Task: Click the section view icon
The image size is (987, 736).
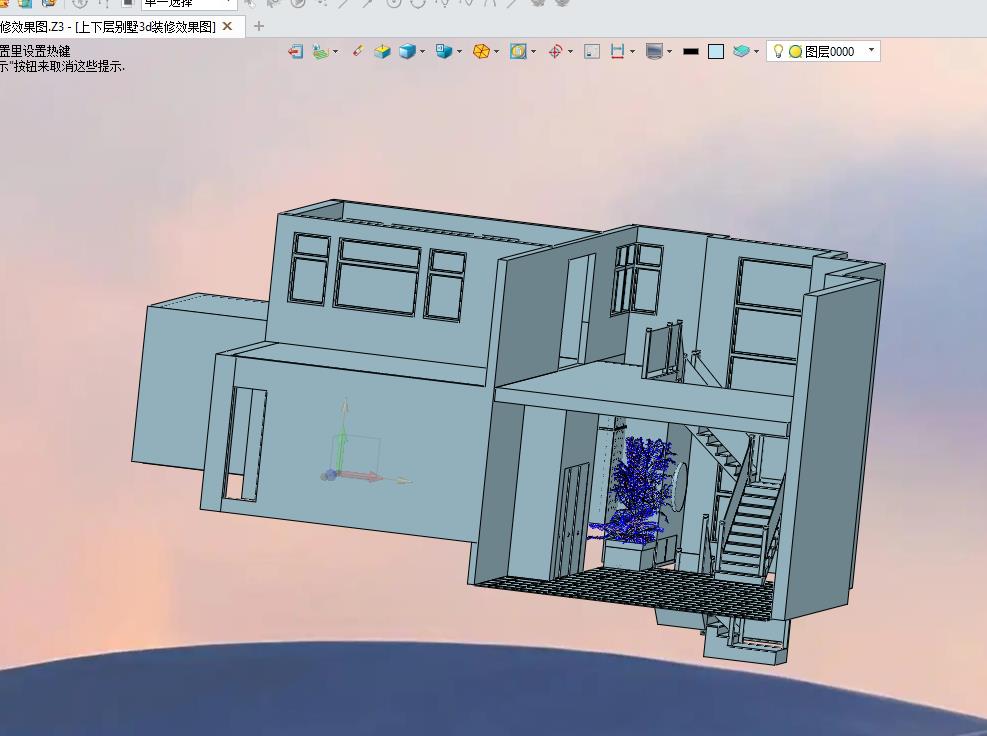Action: click(518, 52)
